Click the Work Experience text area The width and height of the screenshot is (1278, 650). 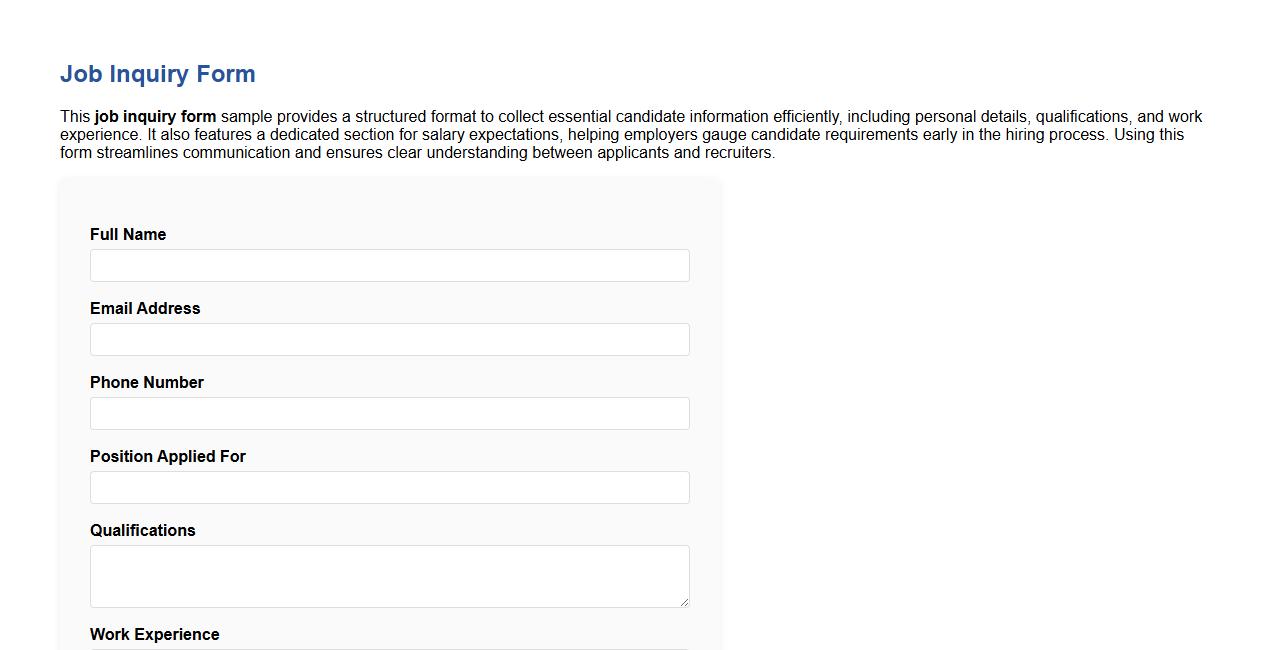(389, 648)
